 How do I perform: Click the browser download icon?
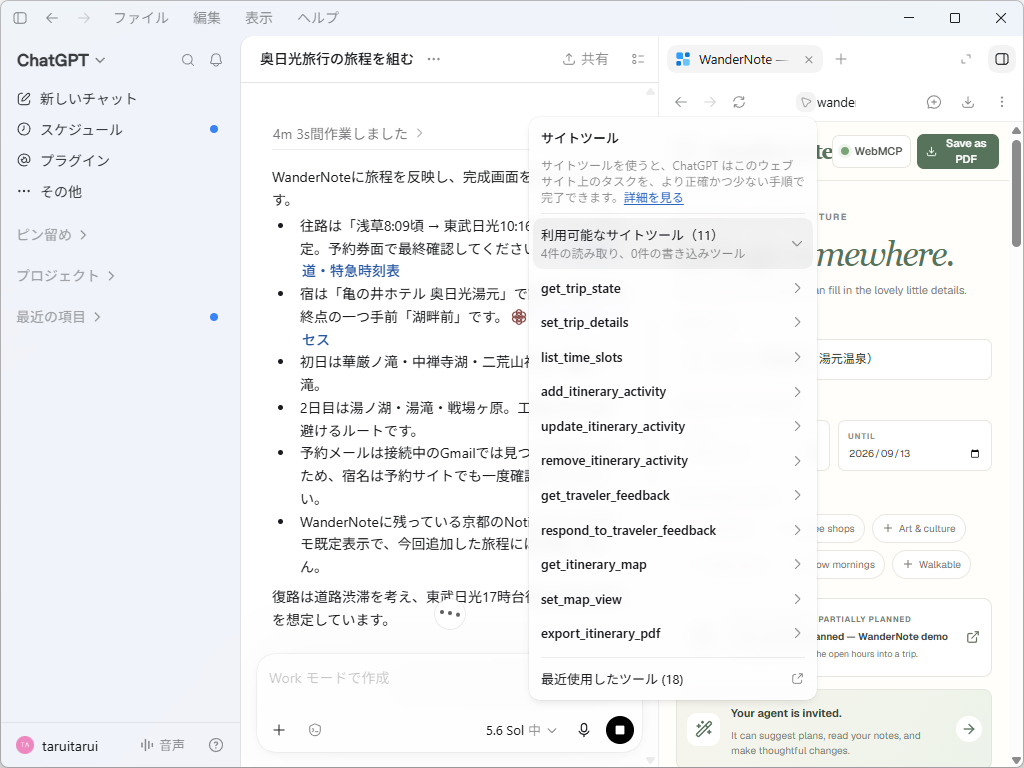(x=968, y=102)
